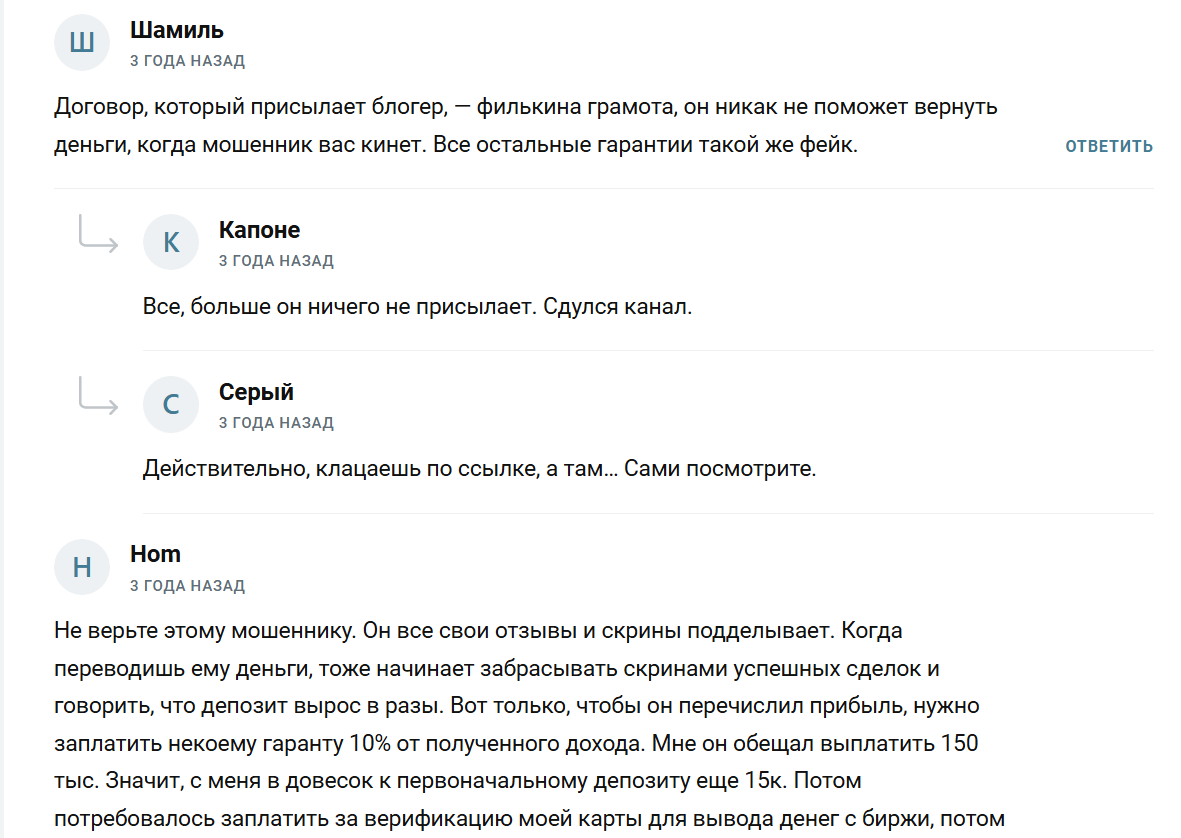Click the timestamp below Hom's username

point(187,585)
